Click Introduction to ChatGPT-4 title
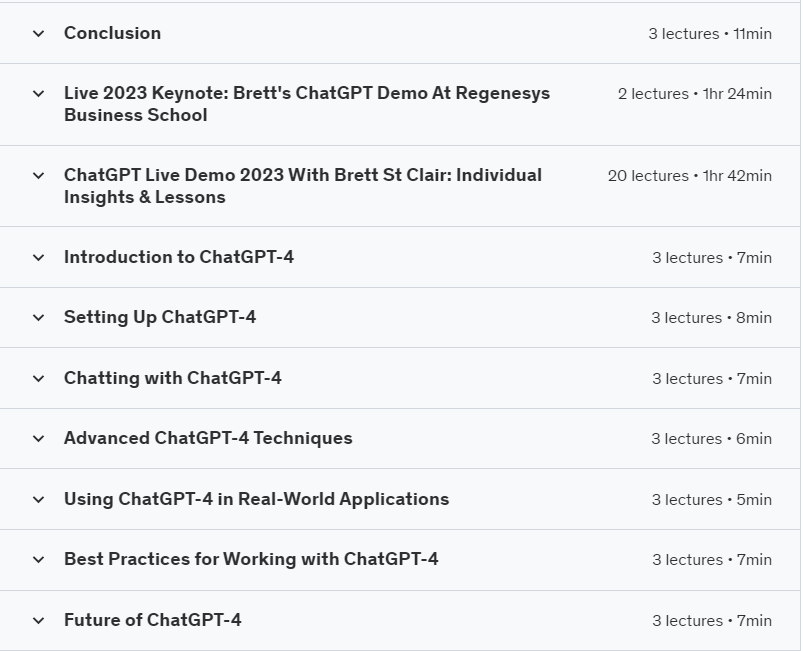This screenshot has height=651, width=803. pos(179,257)
